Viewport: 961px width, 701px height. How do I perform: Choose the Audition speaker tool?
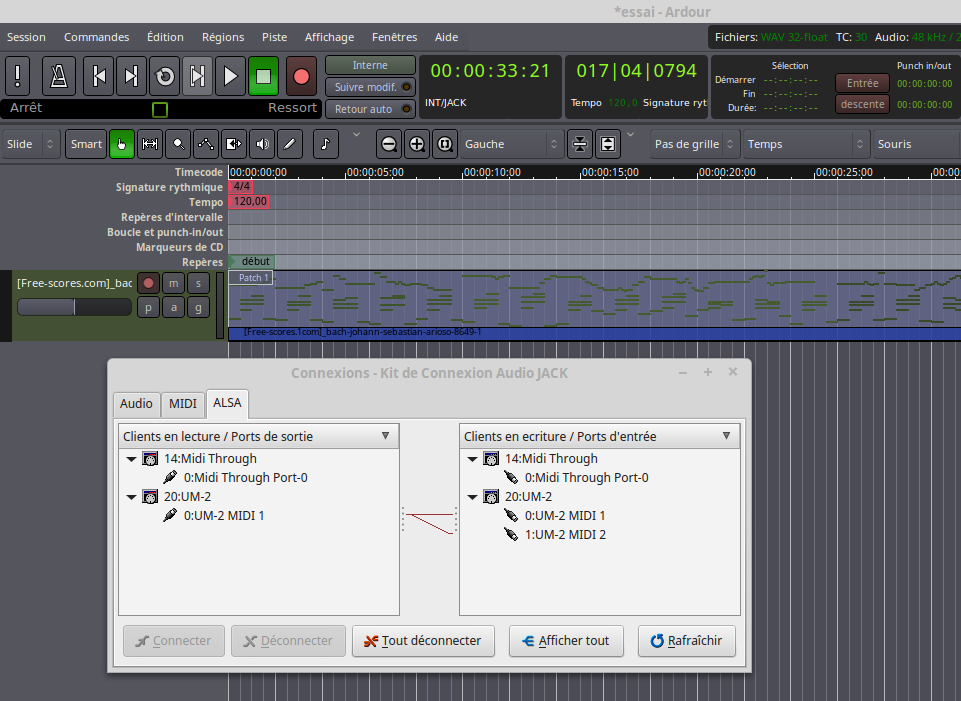262,144
